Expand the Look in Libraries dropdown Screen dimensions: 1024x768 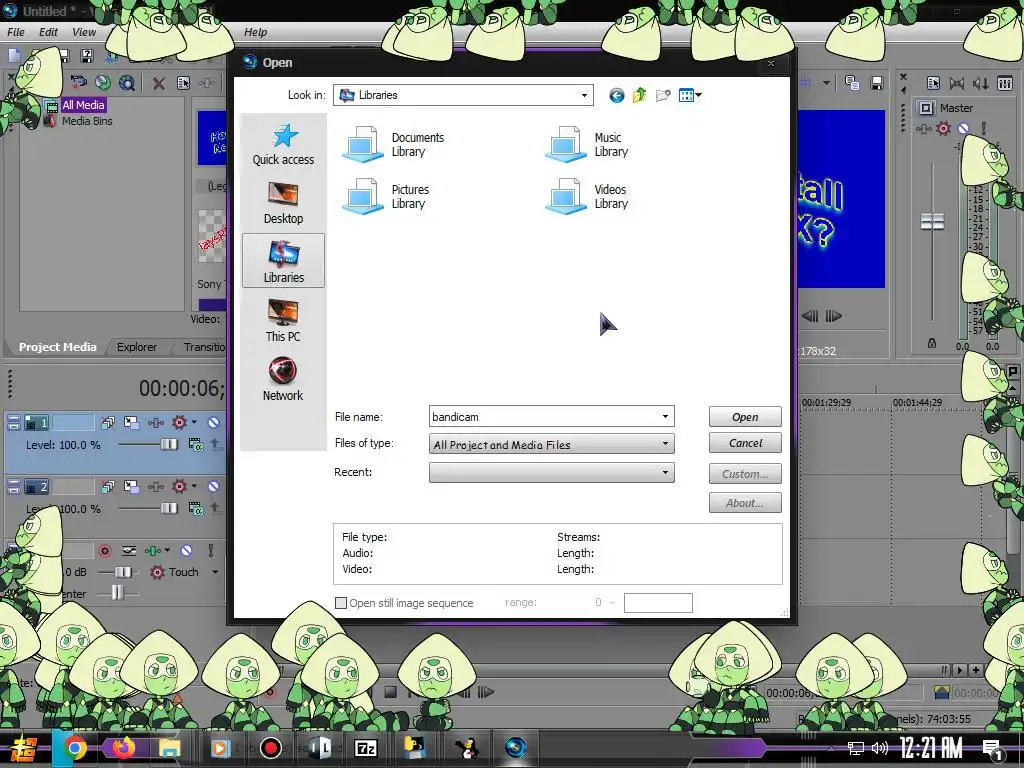coord(584,95)
